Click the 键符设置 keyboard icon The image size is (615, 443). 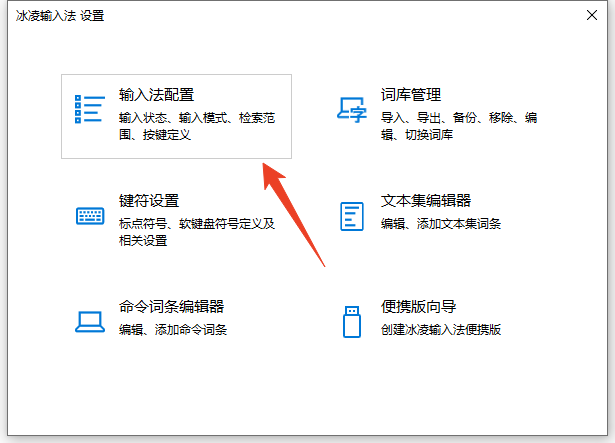coord(90,216)
